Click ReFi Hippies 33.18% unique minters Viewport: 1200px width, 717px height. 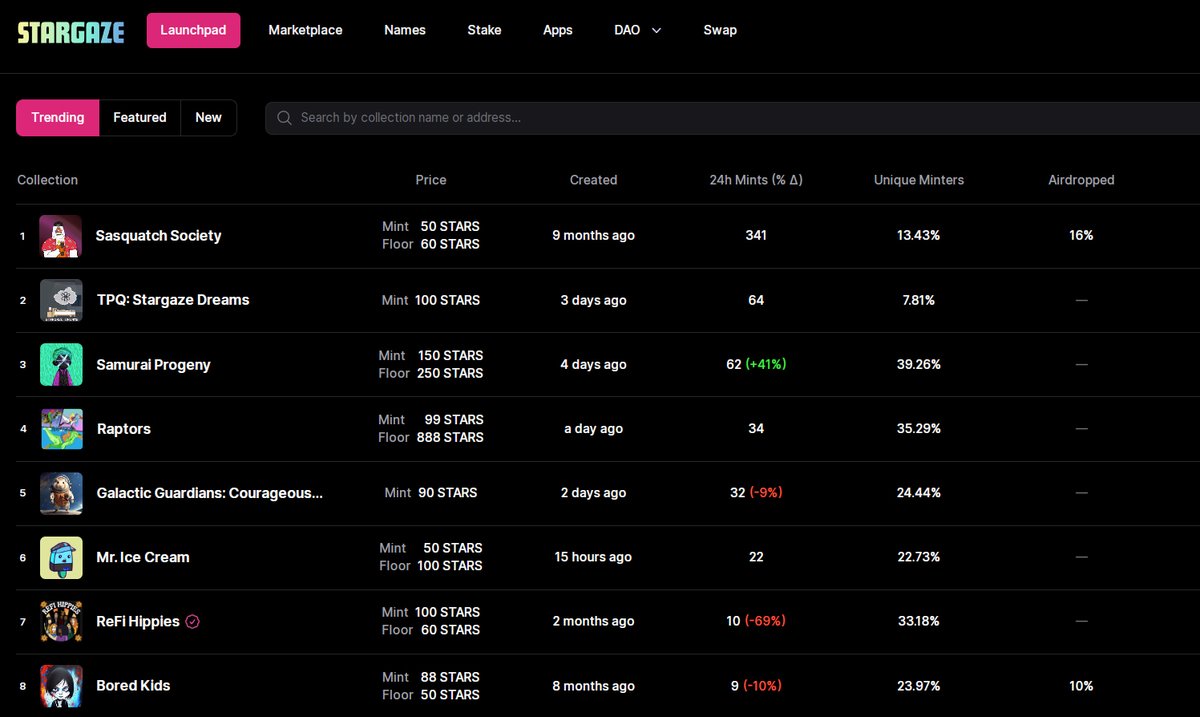tap(919, 621)
